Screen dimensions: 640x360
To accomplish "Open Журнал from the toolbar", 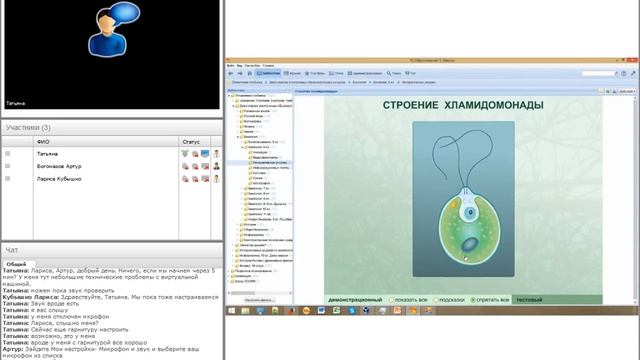I will click(x=292, y=73).
